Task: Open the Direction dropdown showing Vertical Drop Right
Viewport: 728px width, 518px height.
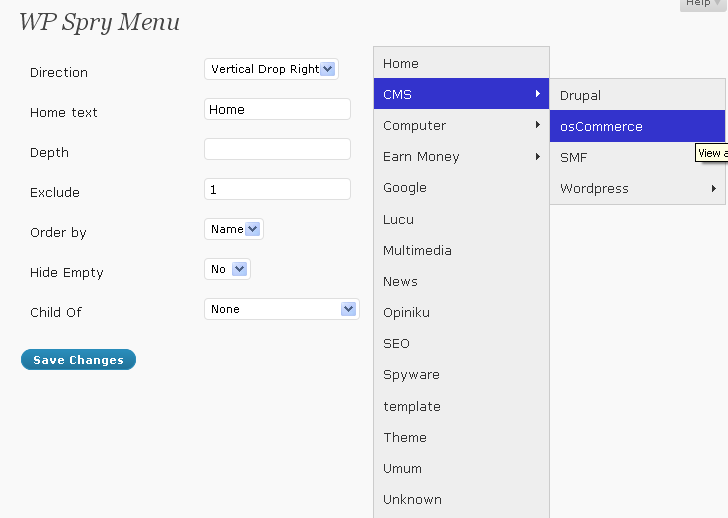Action: (271, 69)
